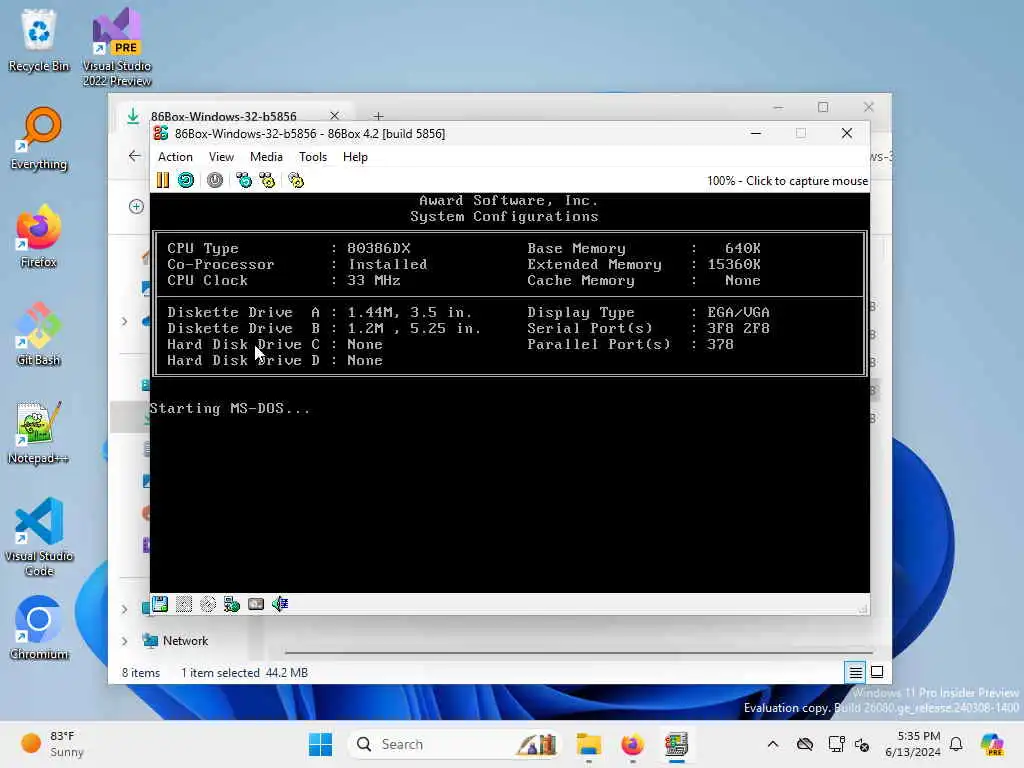Switch Explorer to details view
1024x768 pixels.
(856, 672)
